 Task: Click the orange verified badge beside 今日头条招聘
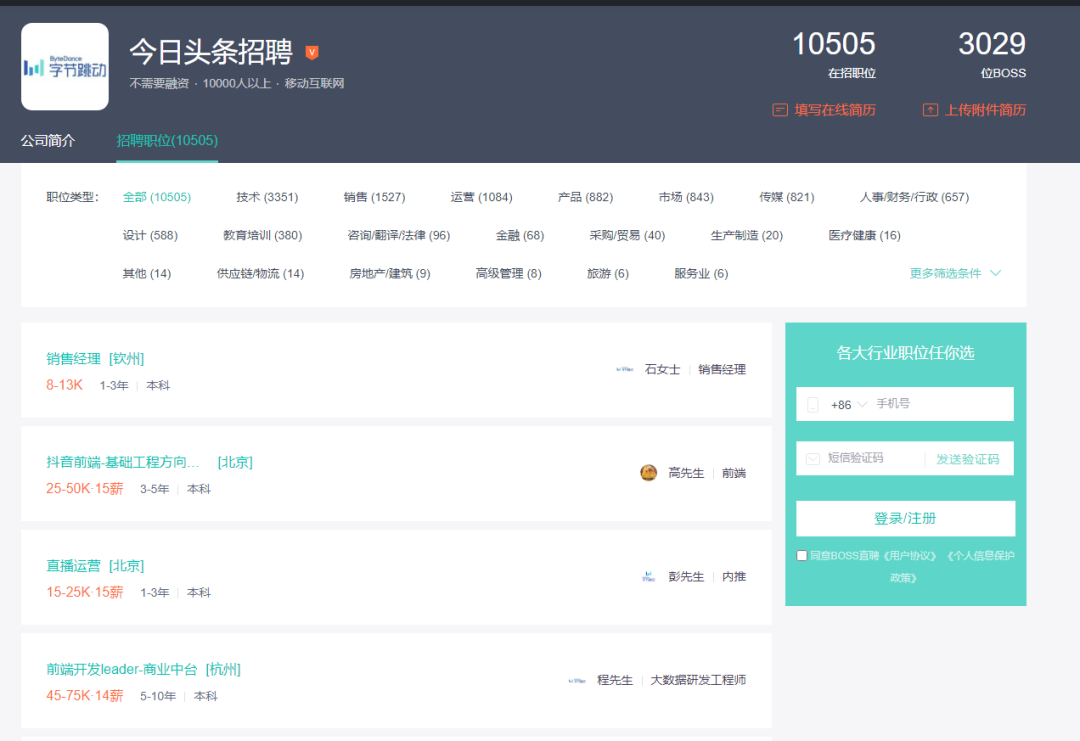tap(312, 52)
